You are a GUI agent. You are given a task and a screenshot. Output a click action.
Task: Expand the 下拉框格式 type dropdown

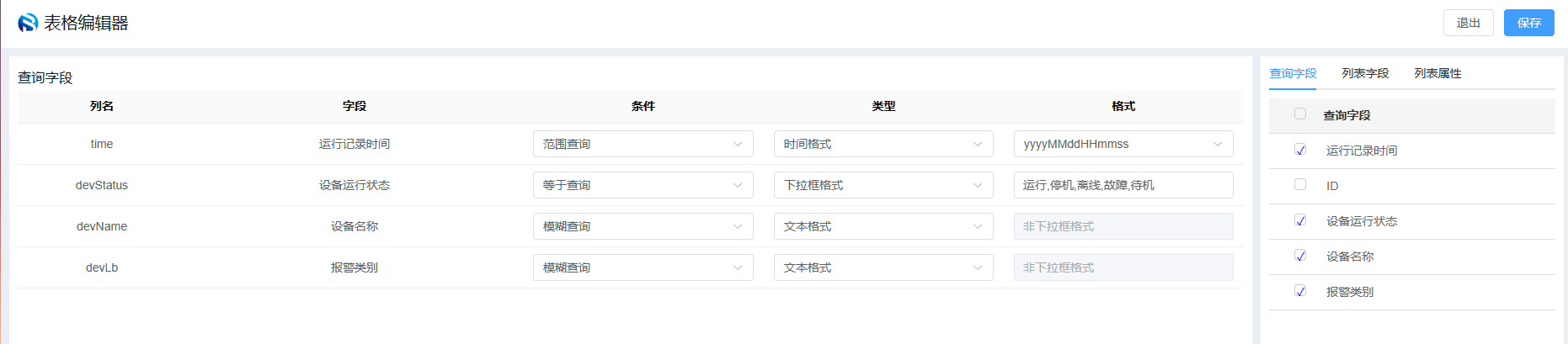[883, 185]
